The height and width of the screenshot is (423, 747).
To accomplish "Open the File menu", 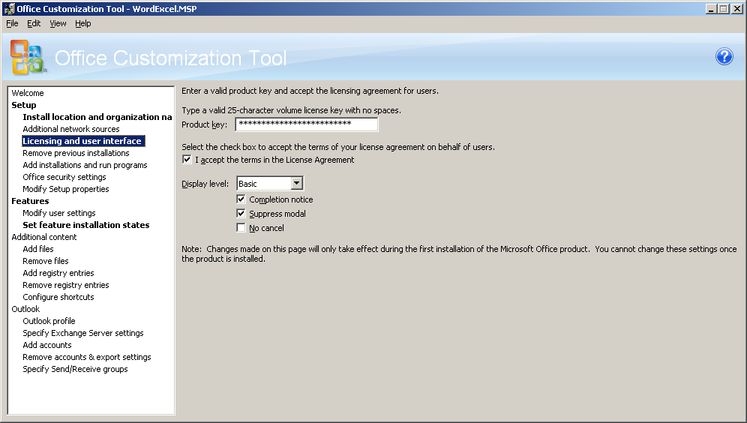I will click(12, 23).
